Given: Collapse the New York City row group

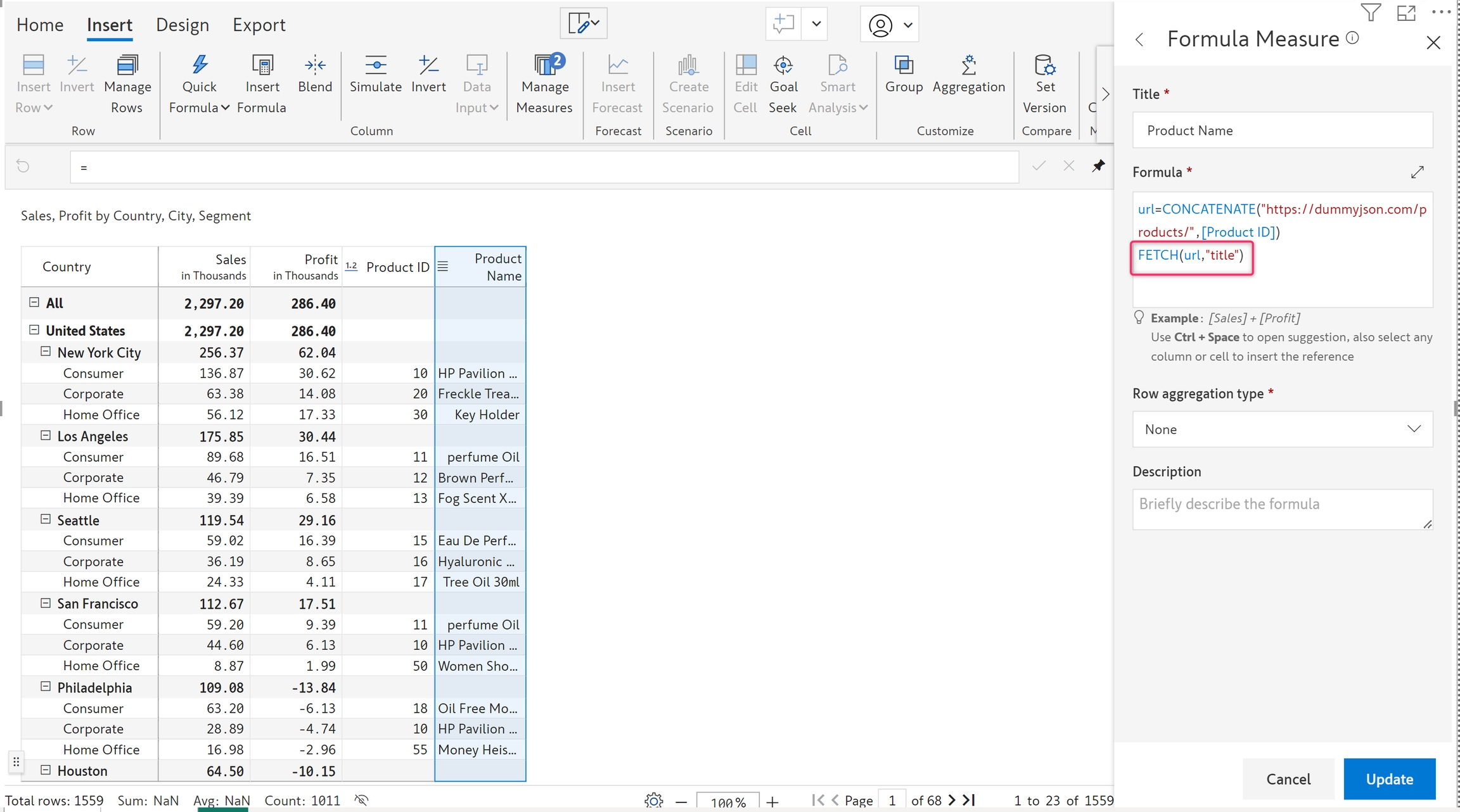Looking at the screenshot, I should point(46,352).
